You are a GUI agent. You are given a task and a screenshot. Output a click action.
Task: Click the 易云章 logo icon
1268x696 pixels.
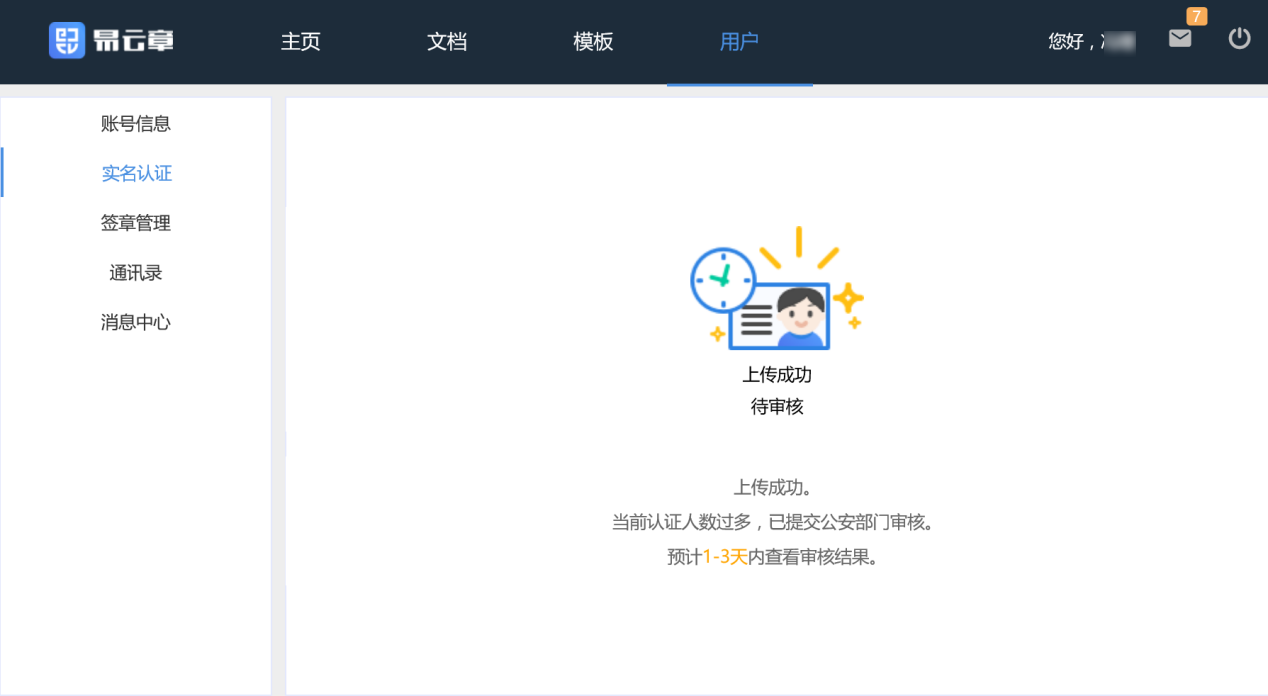(x=67, y=41)
